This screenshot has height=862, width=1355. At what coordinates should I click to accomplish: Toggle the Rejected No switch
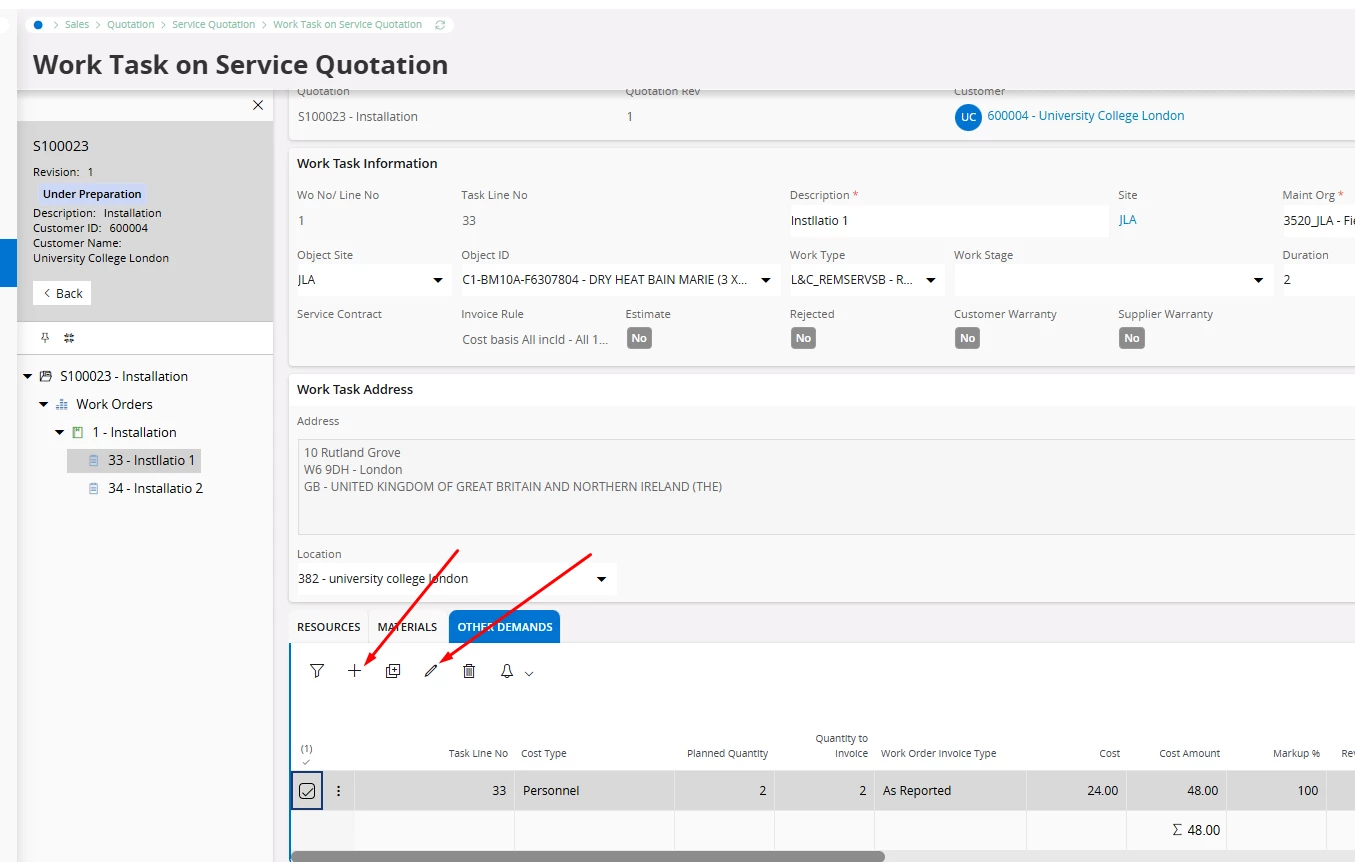pyautogui.click(x=803, y=338)
